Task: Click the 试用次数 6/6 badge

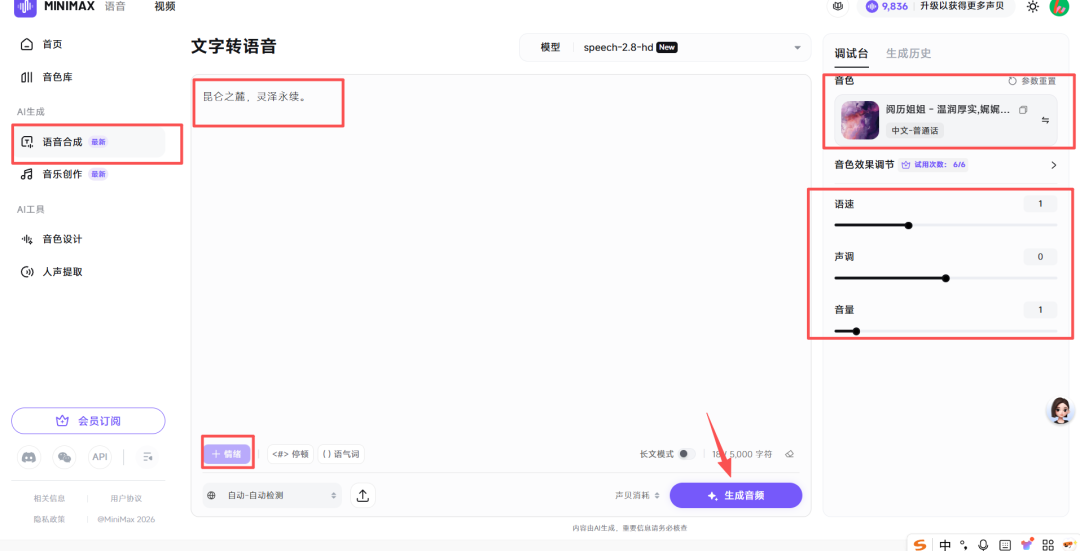Action: (933, 165)
